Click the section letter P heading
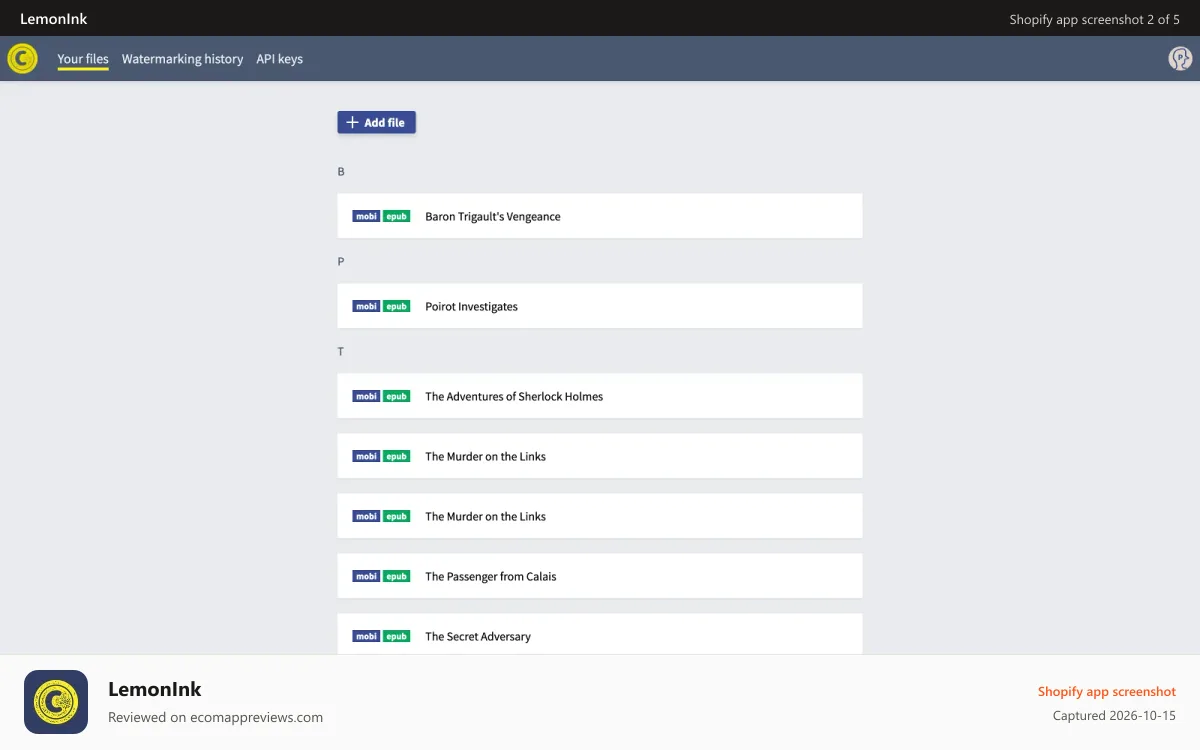Viewport: 1200px width, 750px height. 341,262
